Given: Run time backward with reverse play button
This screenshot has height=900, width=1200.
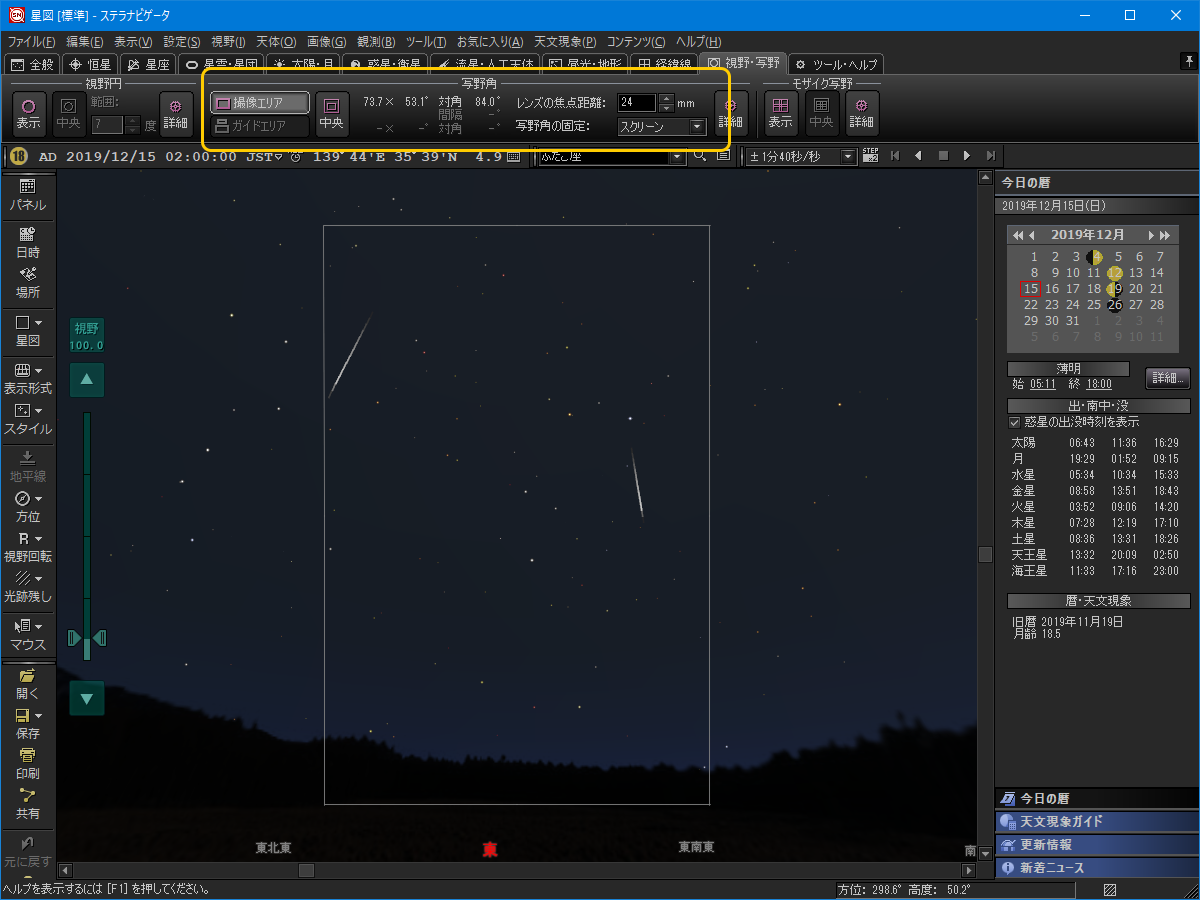Looking at the screenshot, I should pos(918,156).
